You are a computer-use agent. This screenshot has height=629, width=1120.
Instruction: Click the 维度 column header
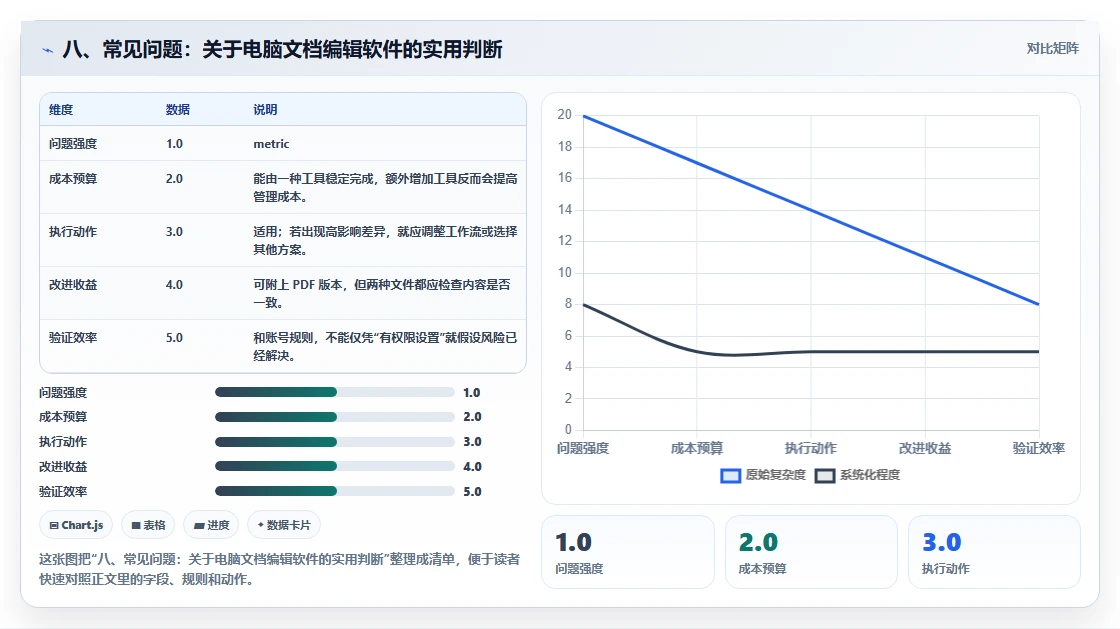[x=61, y=109]
